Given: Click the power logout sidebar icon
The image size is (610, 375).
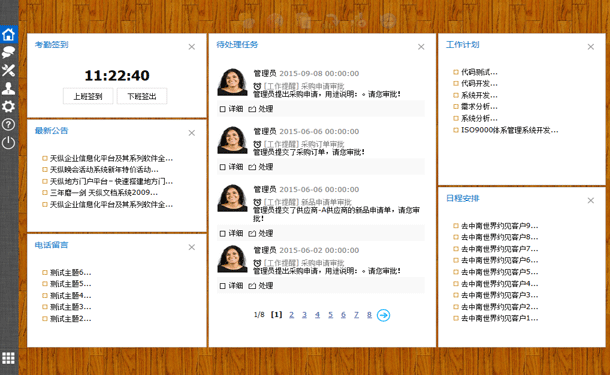Looking at the screenshot, I should [9, 143].
